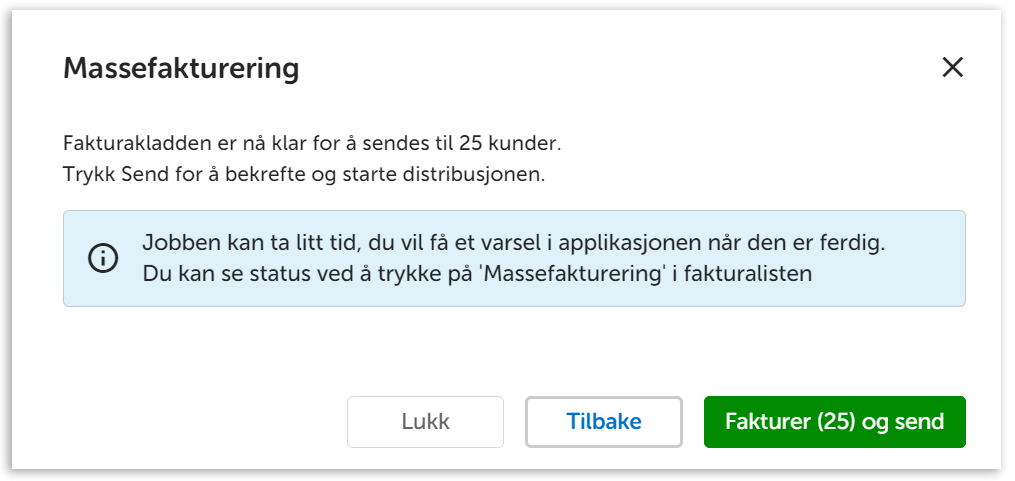Click the Massefakturering dialog title
Viewport: 1015px width, 481px height.
point(181,69)
